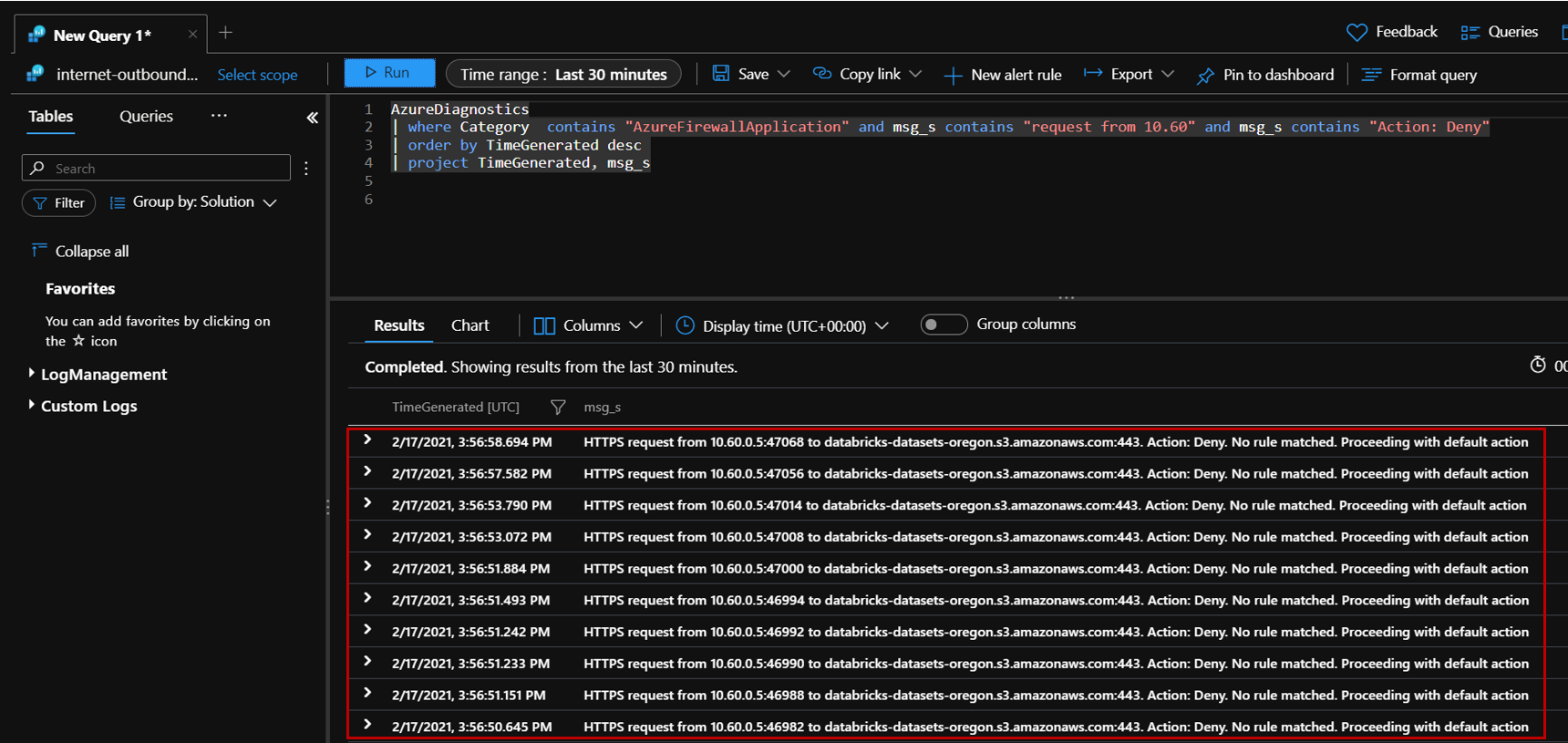Image resolution: width=1568 pixels, height=743 pixels.
Task: Create a New alert rule
Action: tap(1003, 75)
